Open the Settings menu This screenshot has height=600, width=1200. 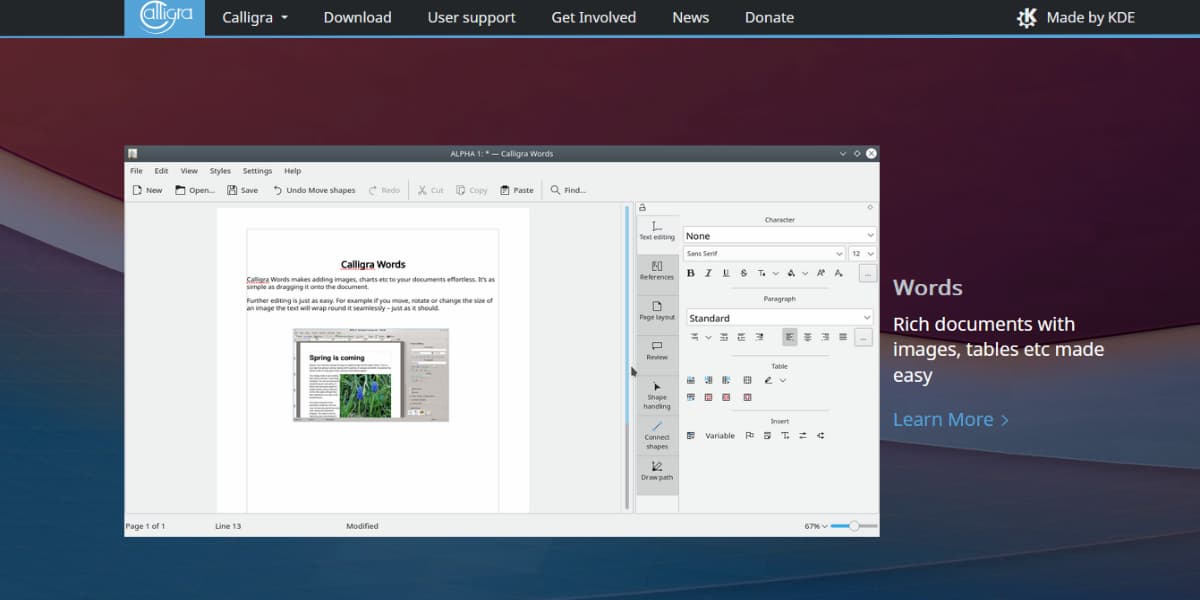pos(257,171)
